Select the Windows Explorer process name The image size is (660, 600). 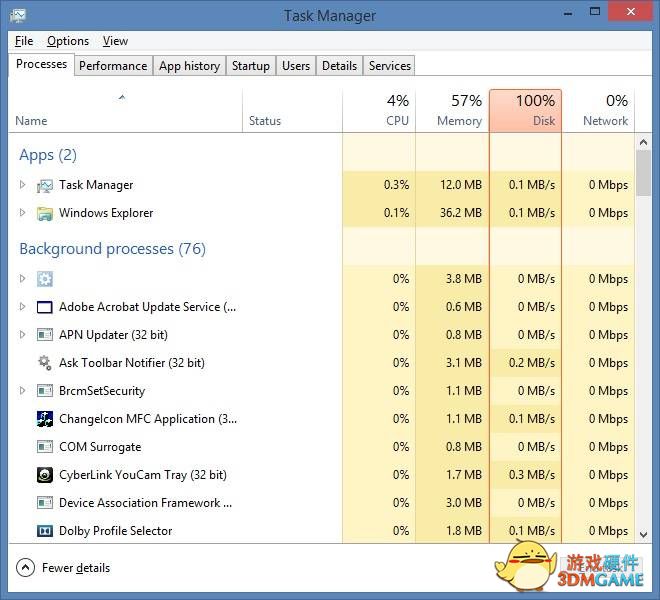pyautogui.click(x=106, y=213)
